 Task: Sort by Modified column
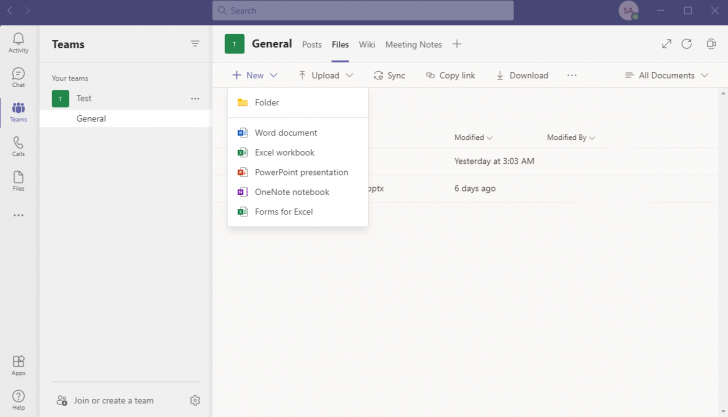click(473, 137)
